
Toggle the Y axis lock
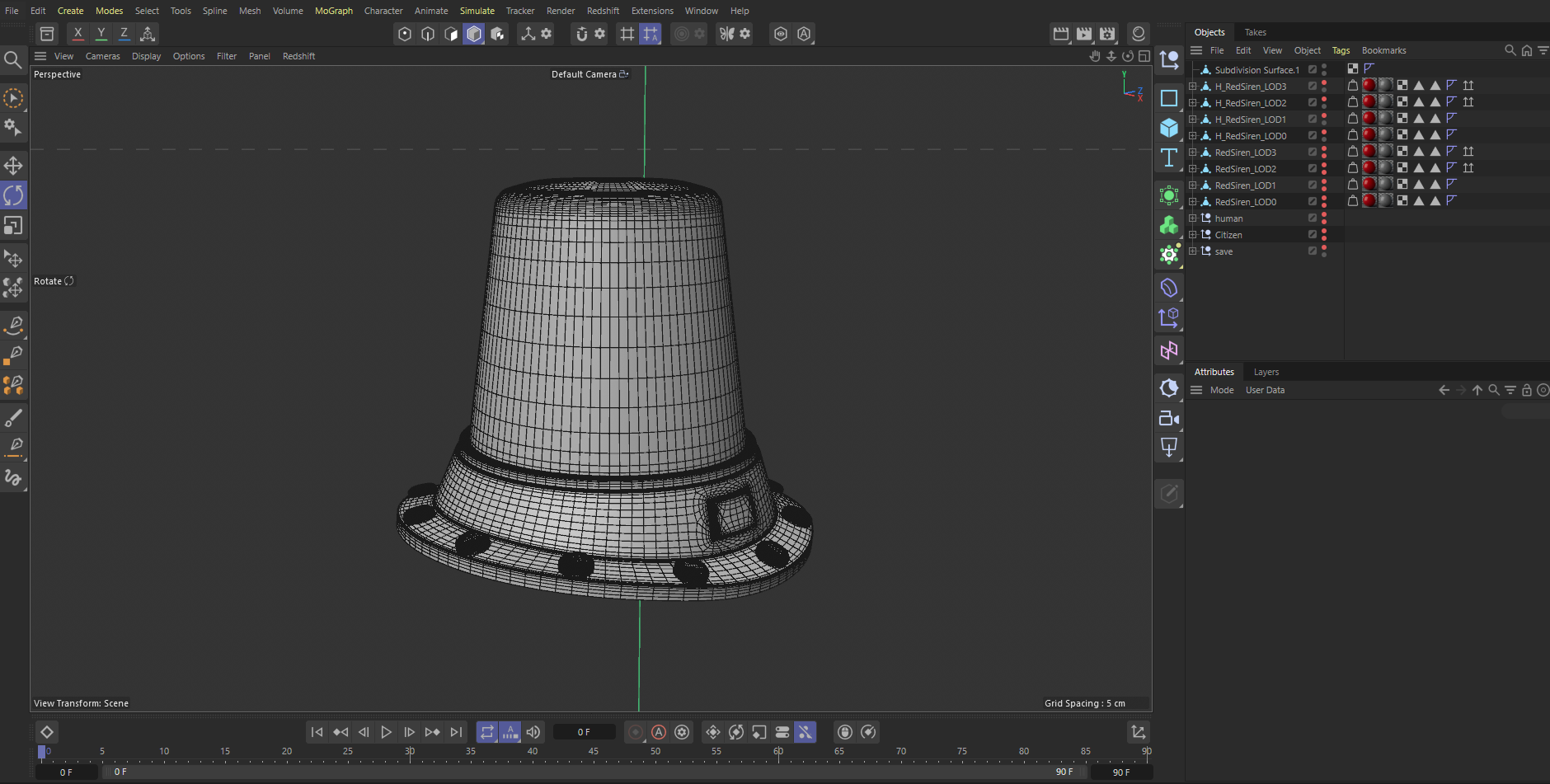pos(101,34)
